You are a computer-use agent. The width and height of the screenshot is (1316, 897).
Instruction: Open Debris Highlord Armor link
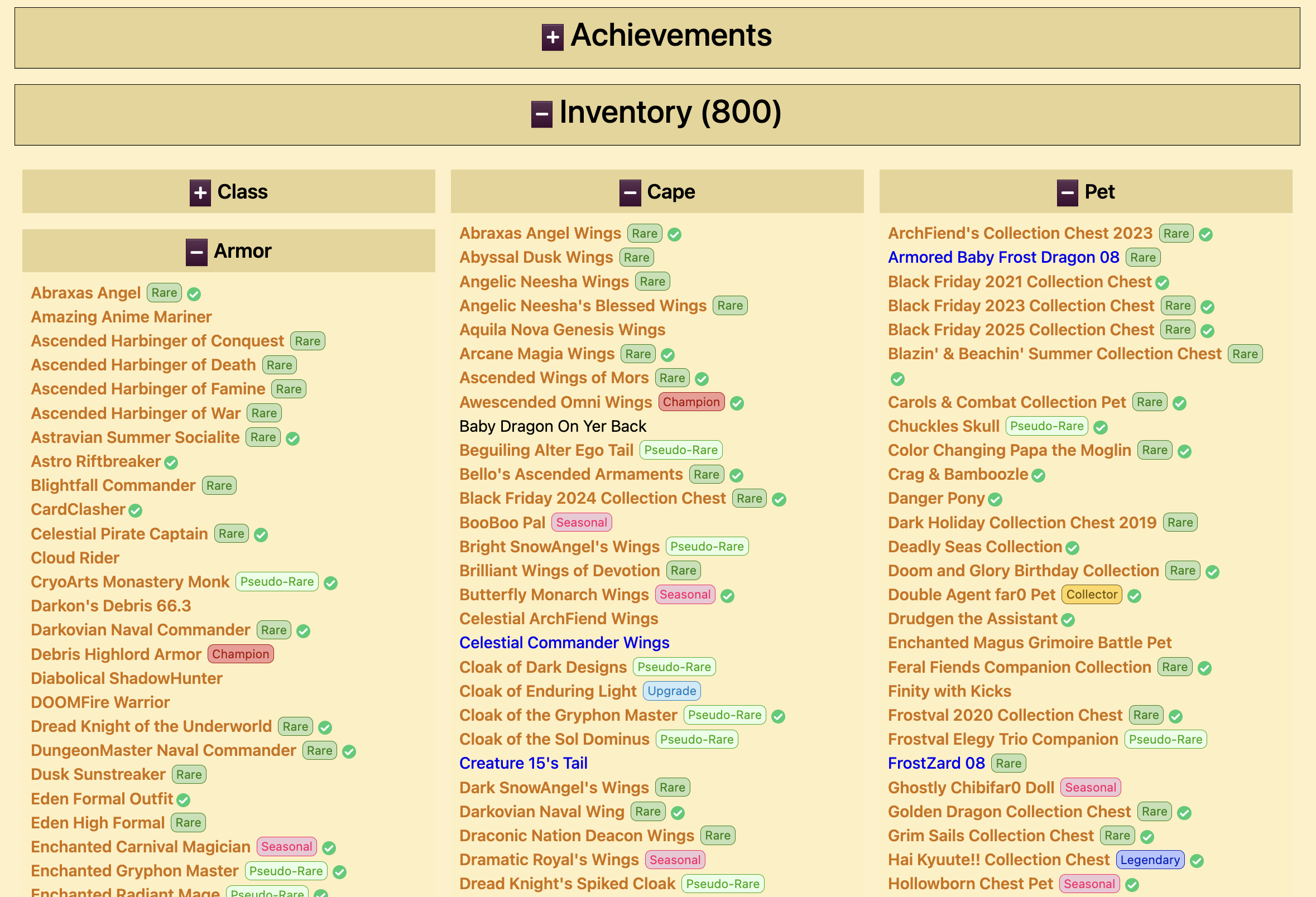coord(116,654)
